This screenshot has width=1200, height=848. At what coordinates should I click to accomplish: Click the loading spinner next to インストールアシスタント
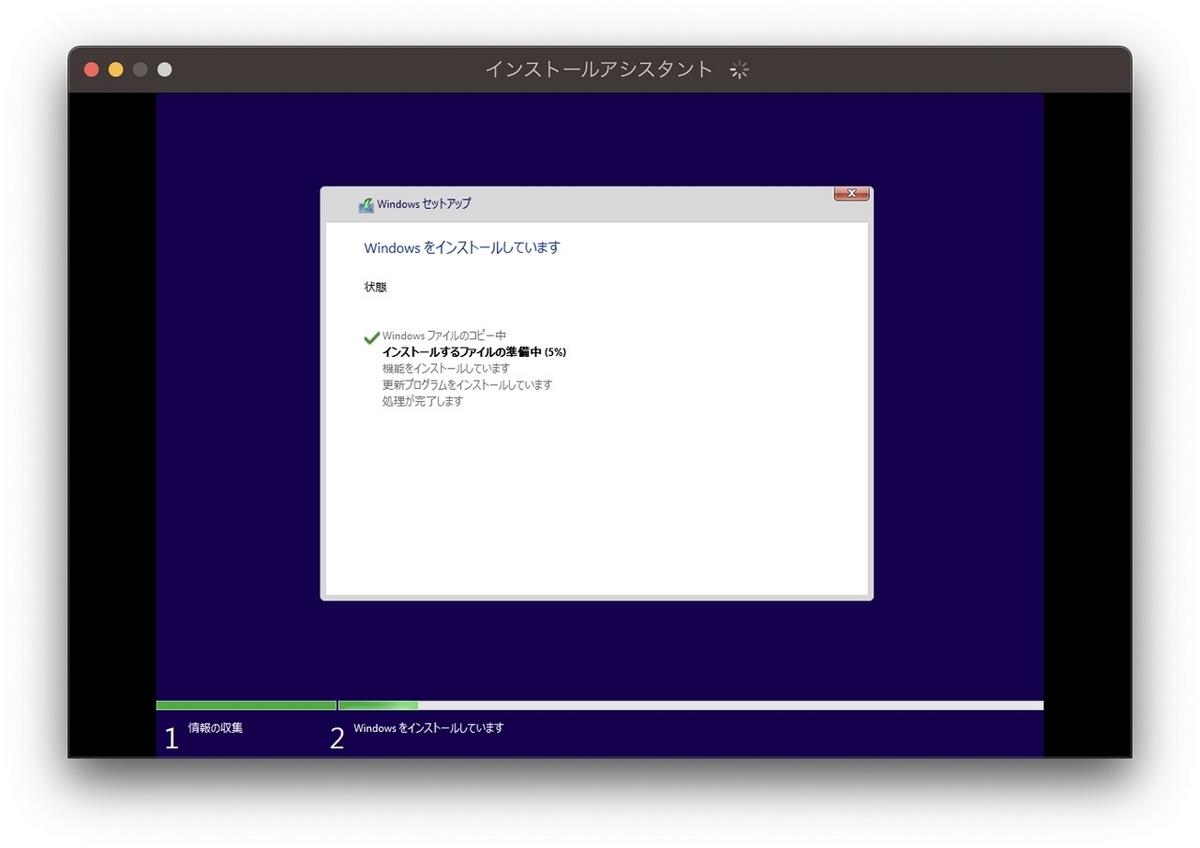tap(739, 69)
